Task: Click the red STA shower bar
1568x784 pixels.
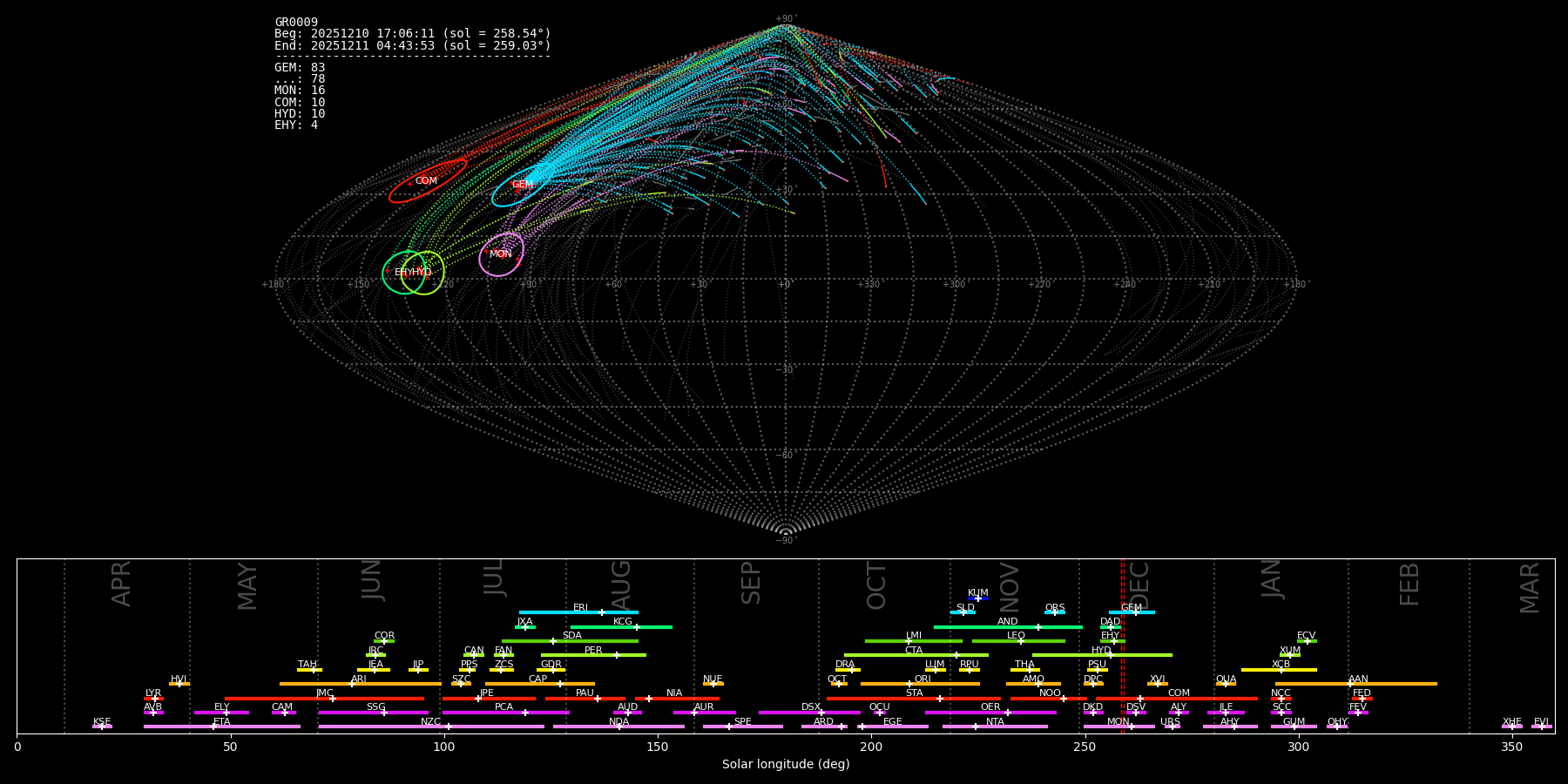Action: click(914, 698)
